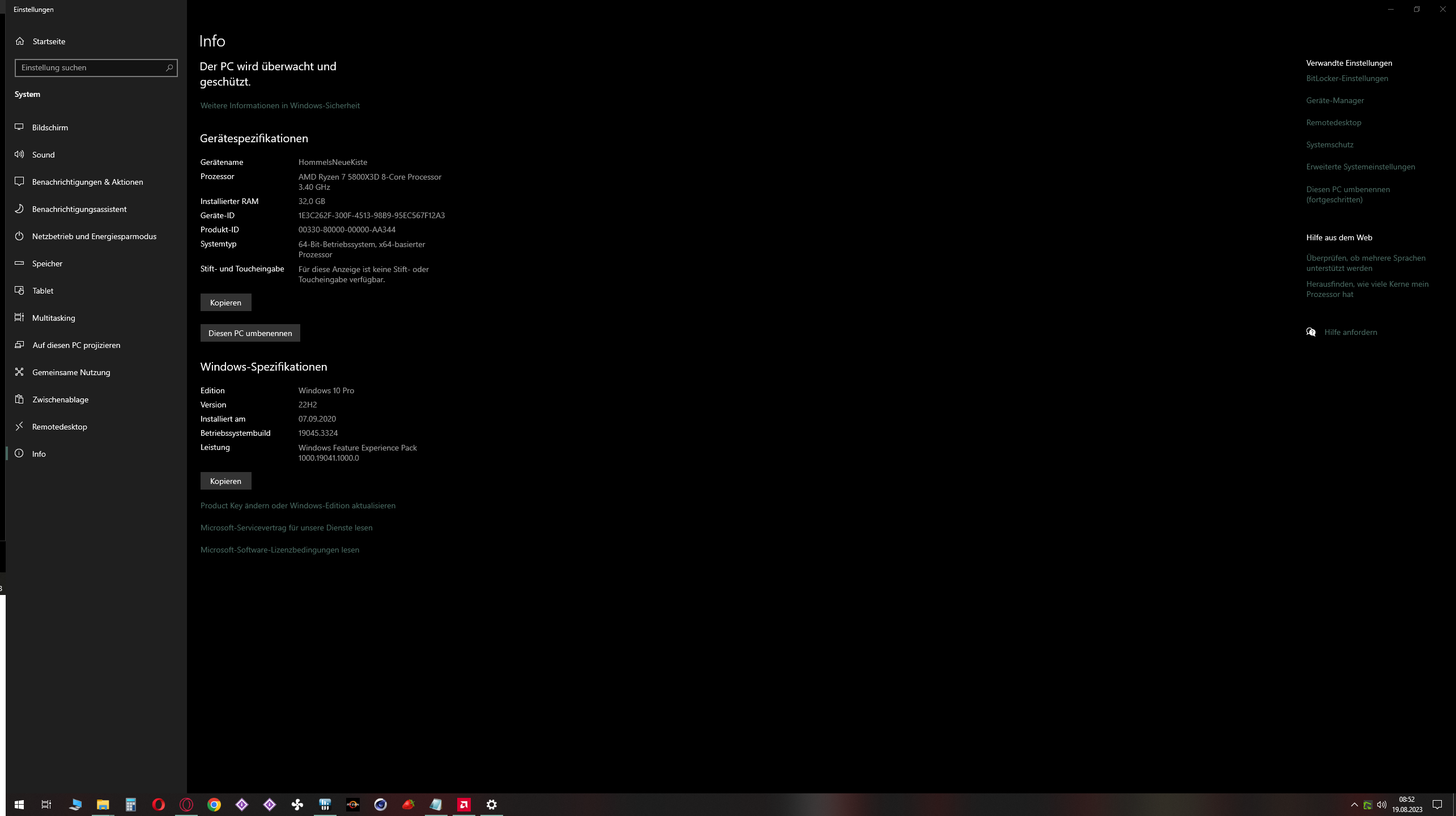Open Chrome from the taskbar

tap(214, 805)
